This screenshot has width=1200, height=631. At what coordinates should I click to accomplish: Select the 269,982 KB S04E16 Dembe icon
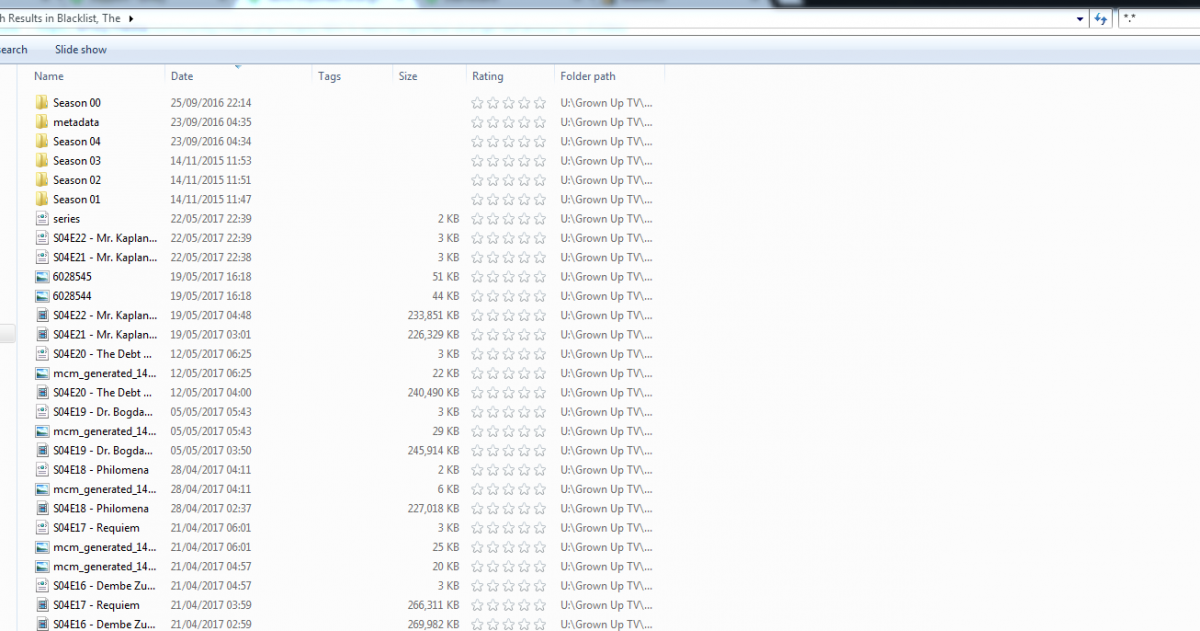(x=41, y=624)
